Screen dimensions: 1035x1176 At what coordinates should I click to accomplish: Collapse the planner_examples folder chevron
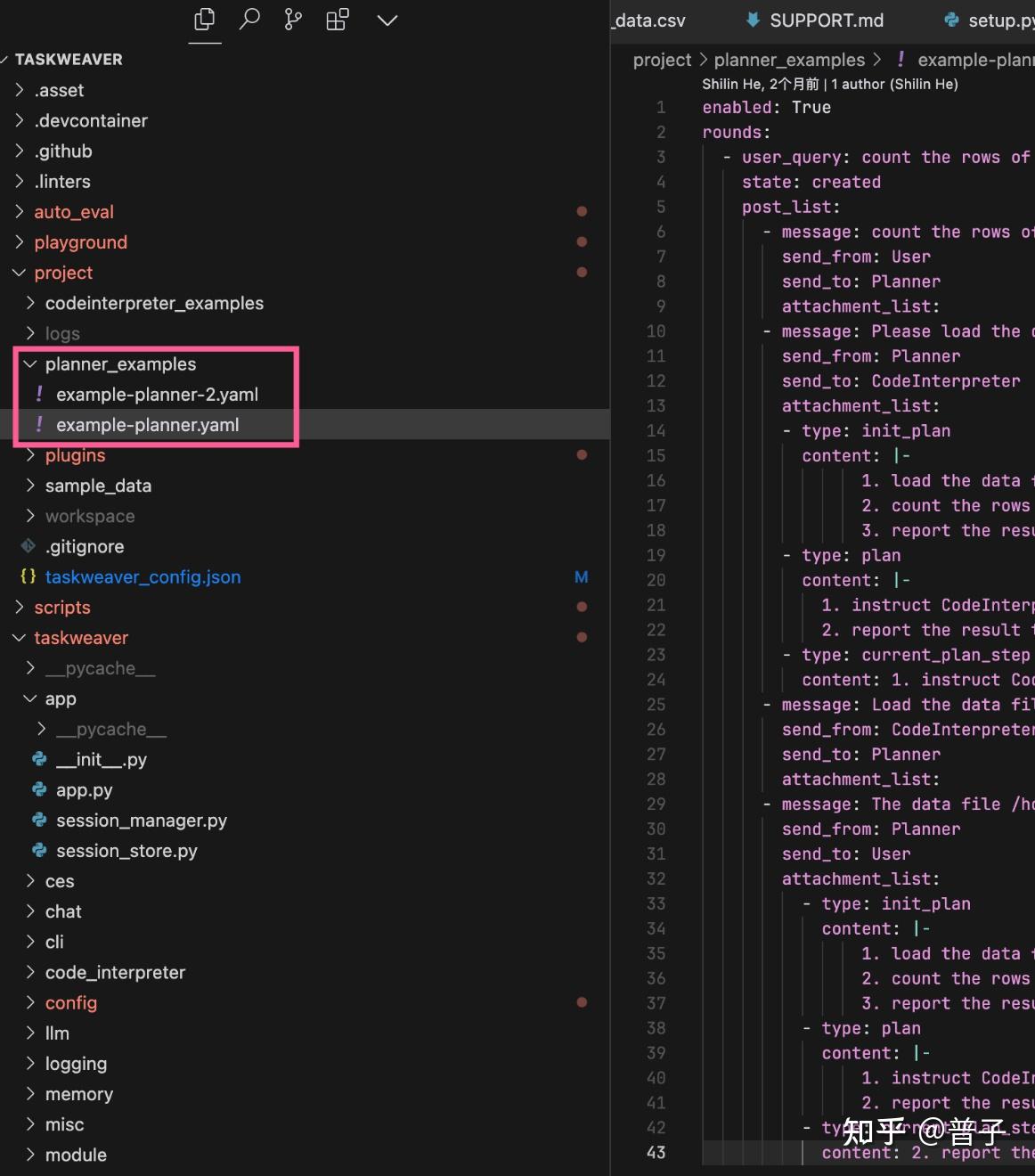pyautogui.click(x=30, y=363)
